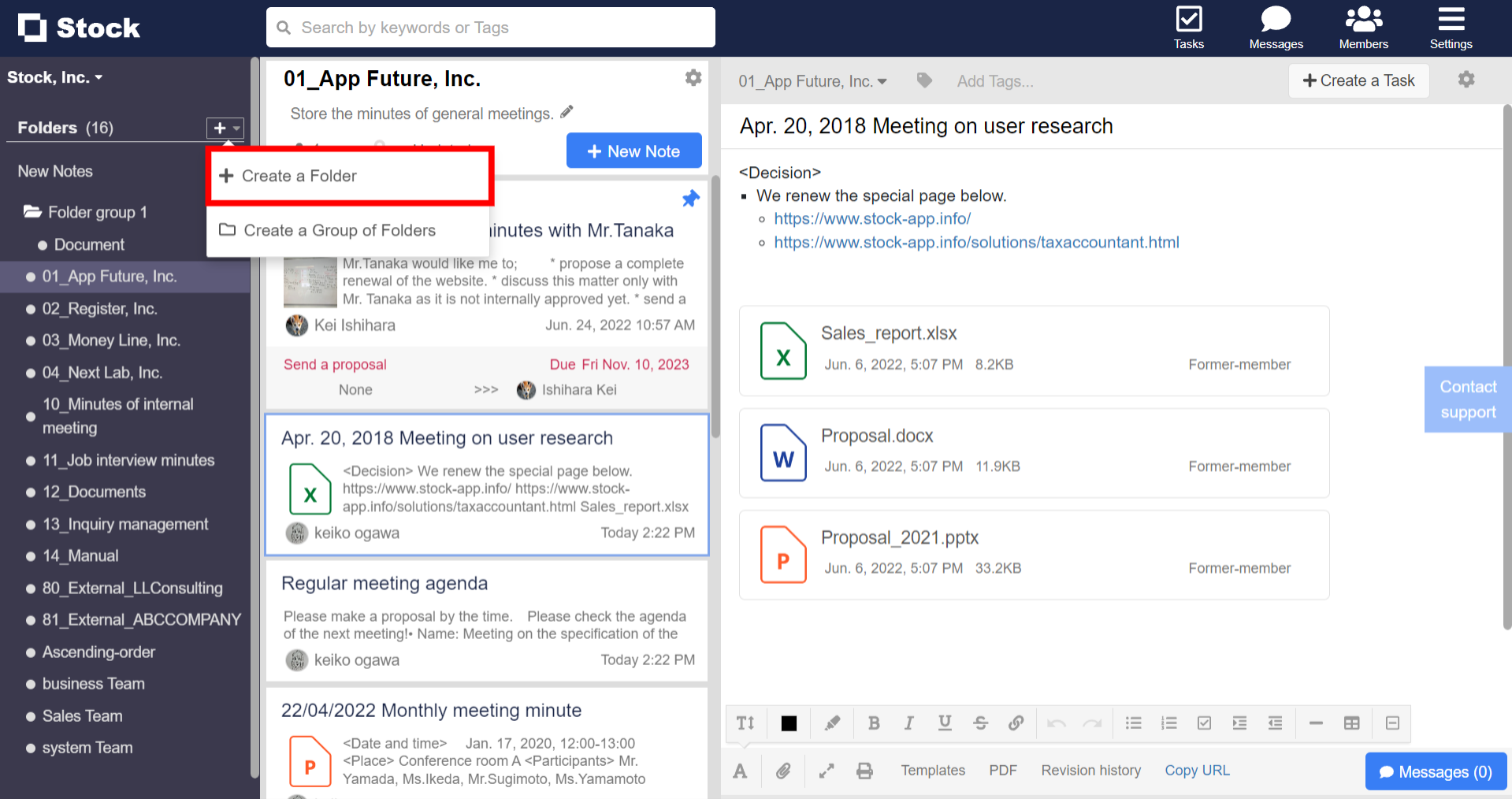The height and width of the screenshot is (799, 1512).
Task: Insert a hyperlink using the chain icon
Action: [x=1016, y=723]
